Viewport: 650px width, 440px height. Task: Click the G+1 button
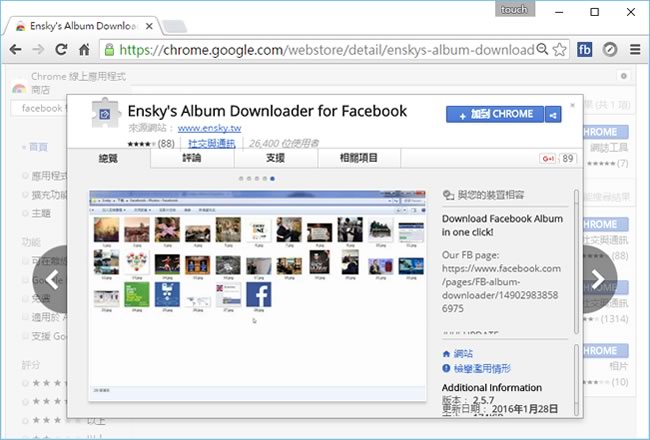548,158
